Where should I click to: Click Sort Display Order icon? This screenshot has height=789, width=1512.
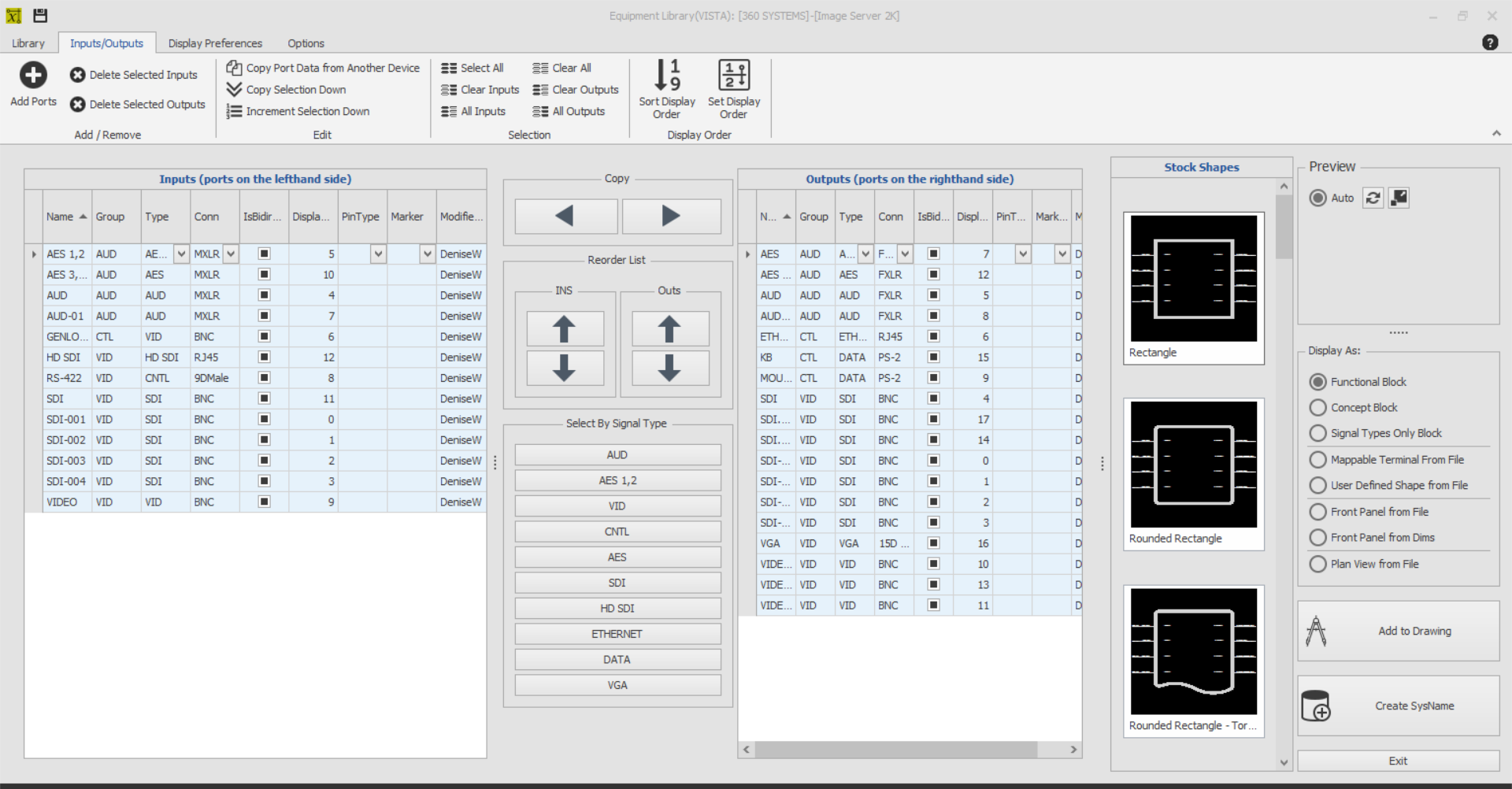pos(667,75)
